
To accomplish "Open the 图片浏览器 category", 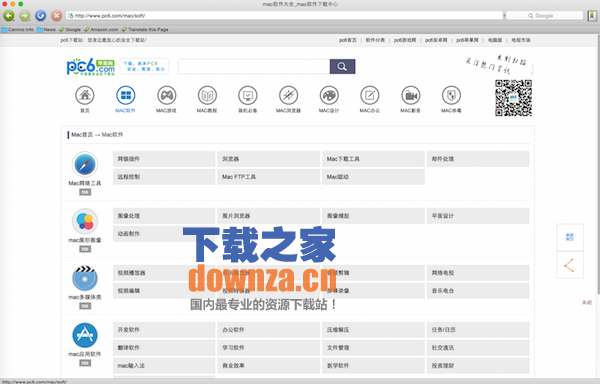I will (x=269, y=216).
